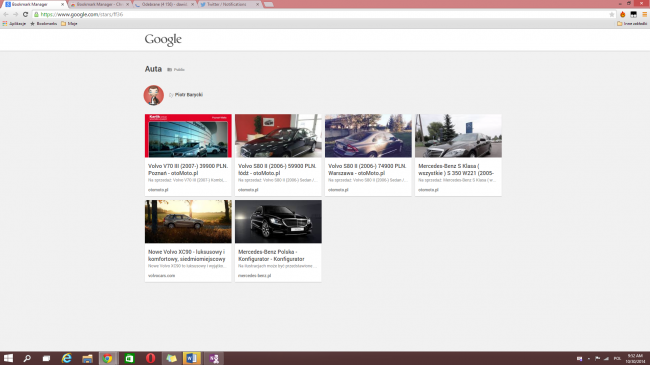The image size is (650, 365).
Task: Click the Mercedes-Benz S Klasa S 350 title
Action: (x=456, y=169)
